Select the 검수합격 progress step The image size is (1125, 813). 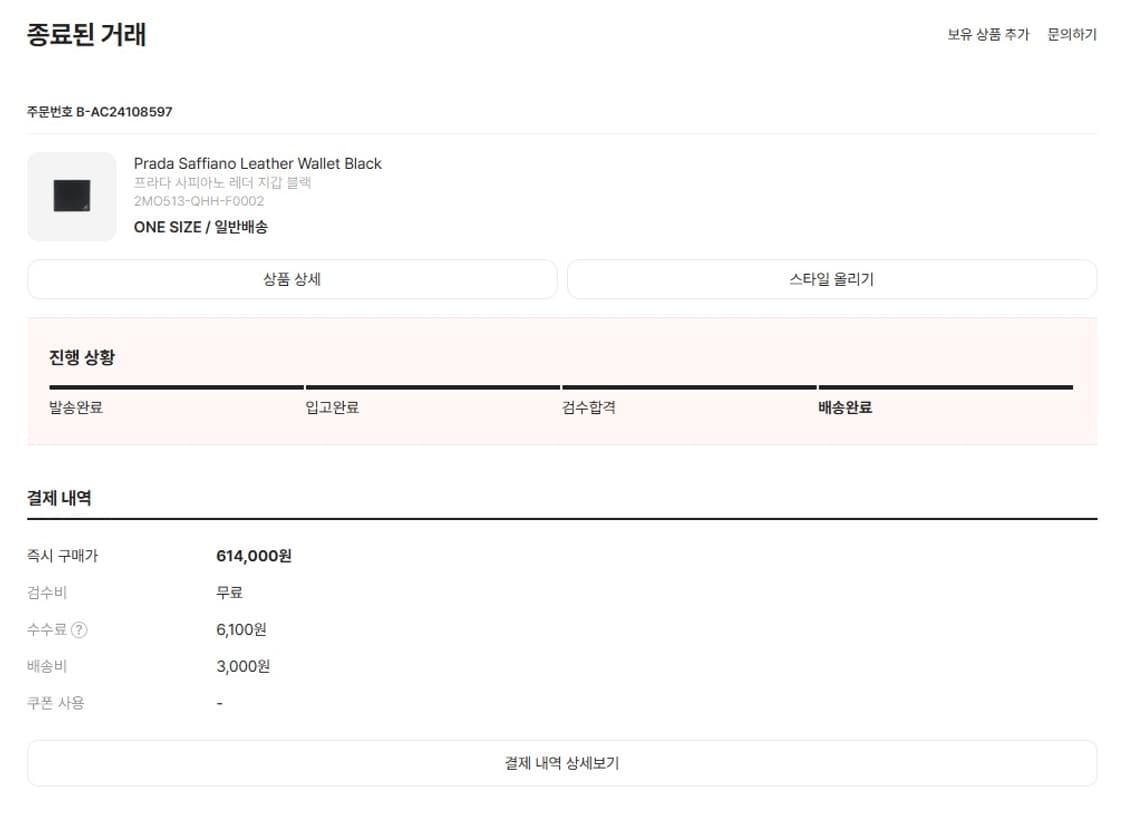pos(589,407)
